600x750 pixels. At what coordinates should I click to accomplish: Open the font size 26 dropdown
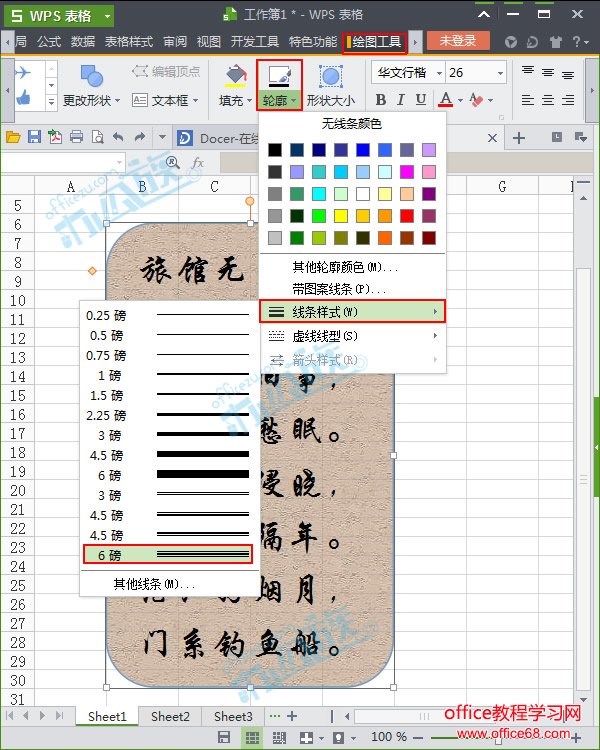(500, 73)
